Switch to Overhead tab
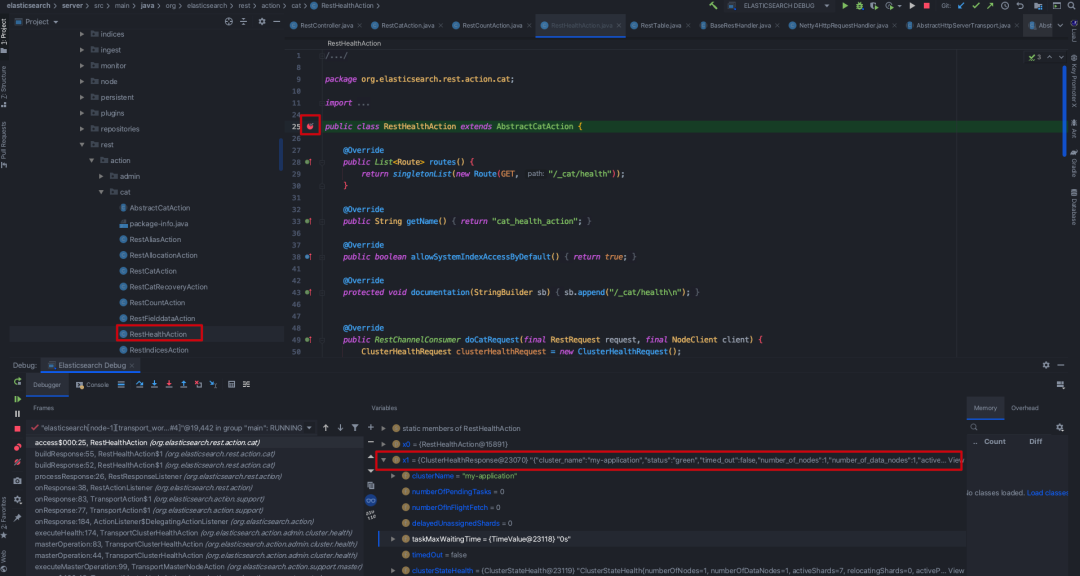 [1024, 408]
